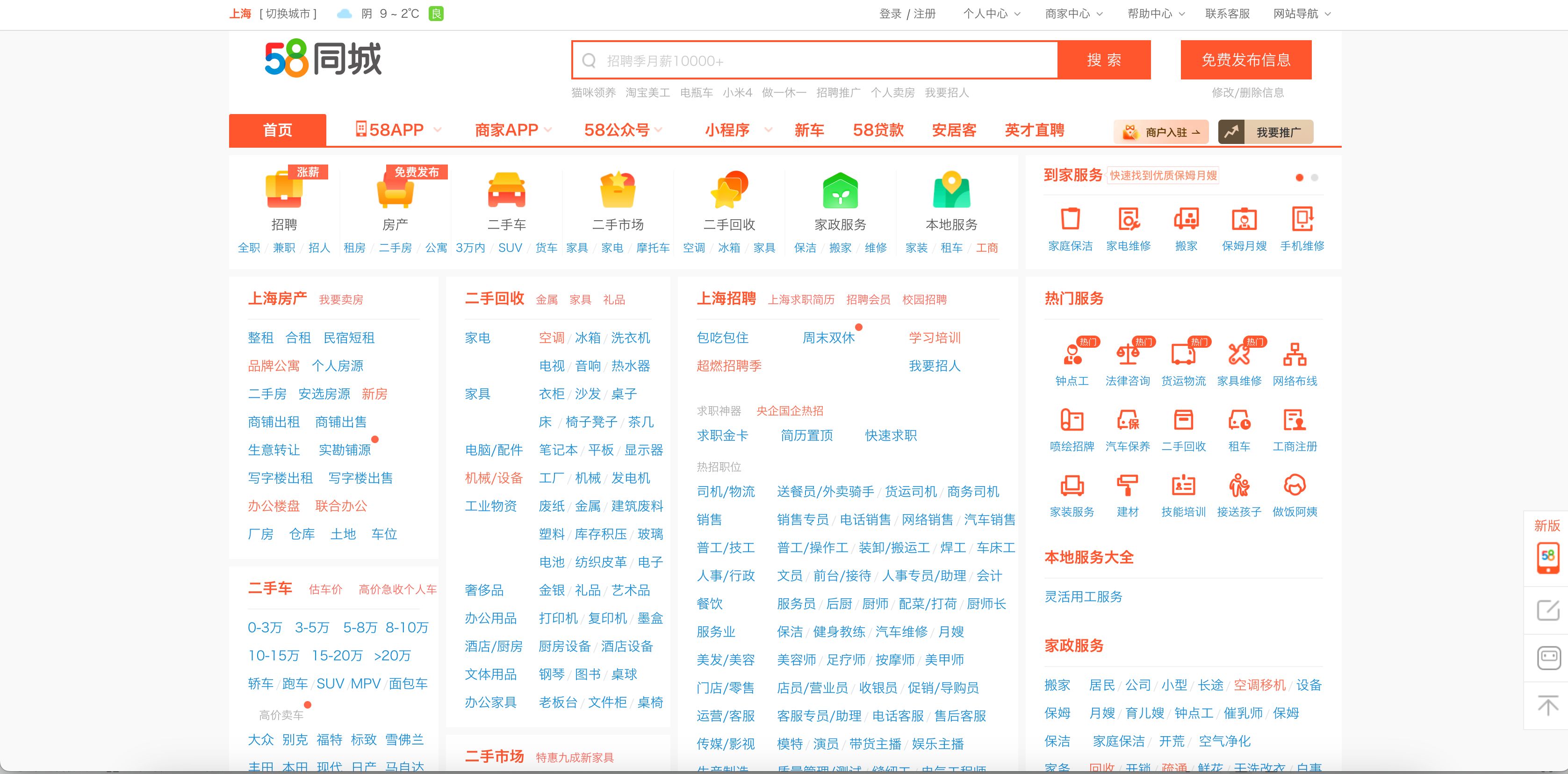Viewport: 1568px width, 774px height.
Task: Go to the 安居客 tab
Action: pos(954,129)
